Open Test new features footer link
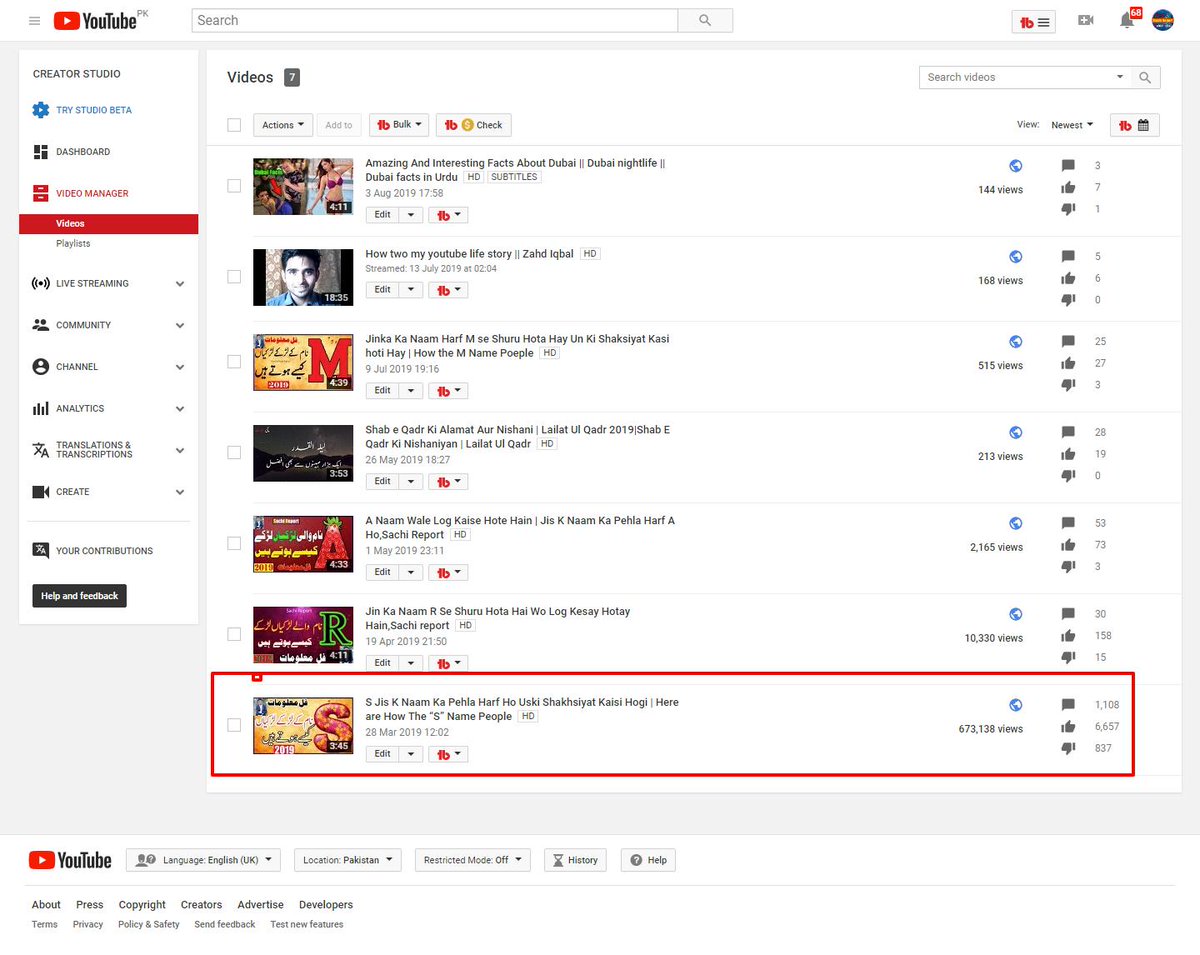 307,925
